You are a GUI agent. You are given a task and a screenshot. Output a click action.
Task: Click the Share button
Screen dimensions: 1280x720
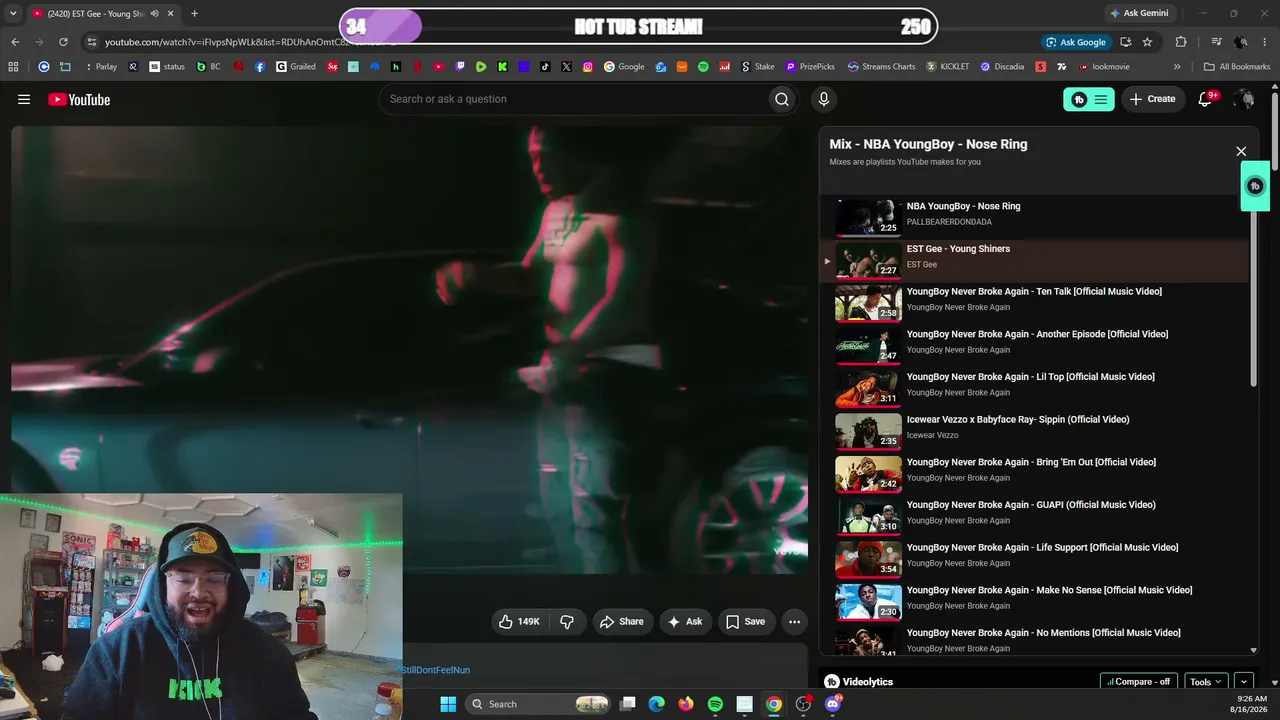tap(622, 621)
